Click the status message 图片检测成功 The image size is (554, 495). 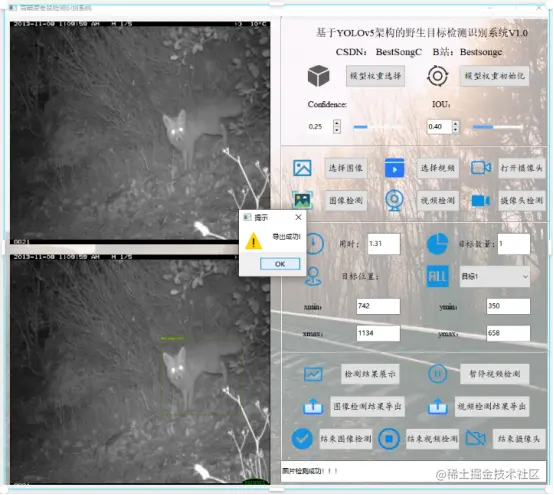click(310, 471)
